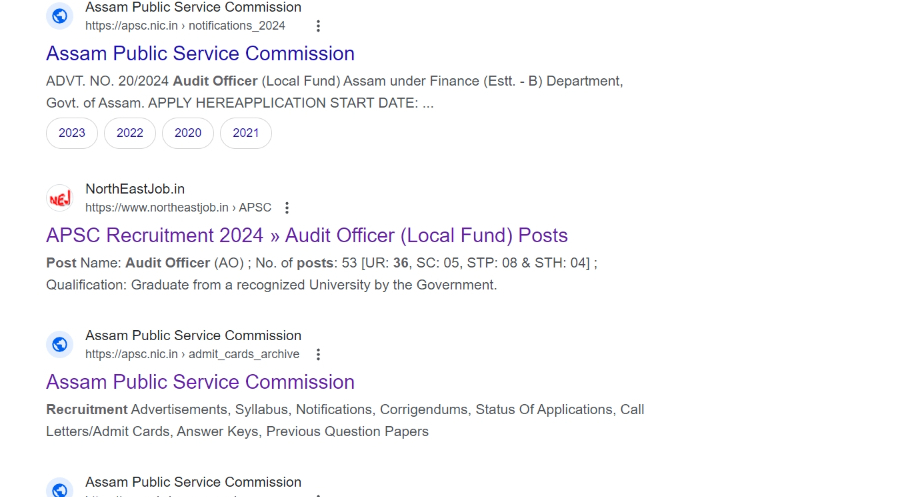The width and height of the screenshot is (917, 497).
Task: Select the 2021 sitelink chip
Action: pos(246,133)
